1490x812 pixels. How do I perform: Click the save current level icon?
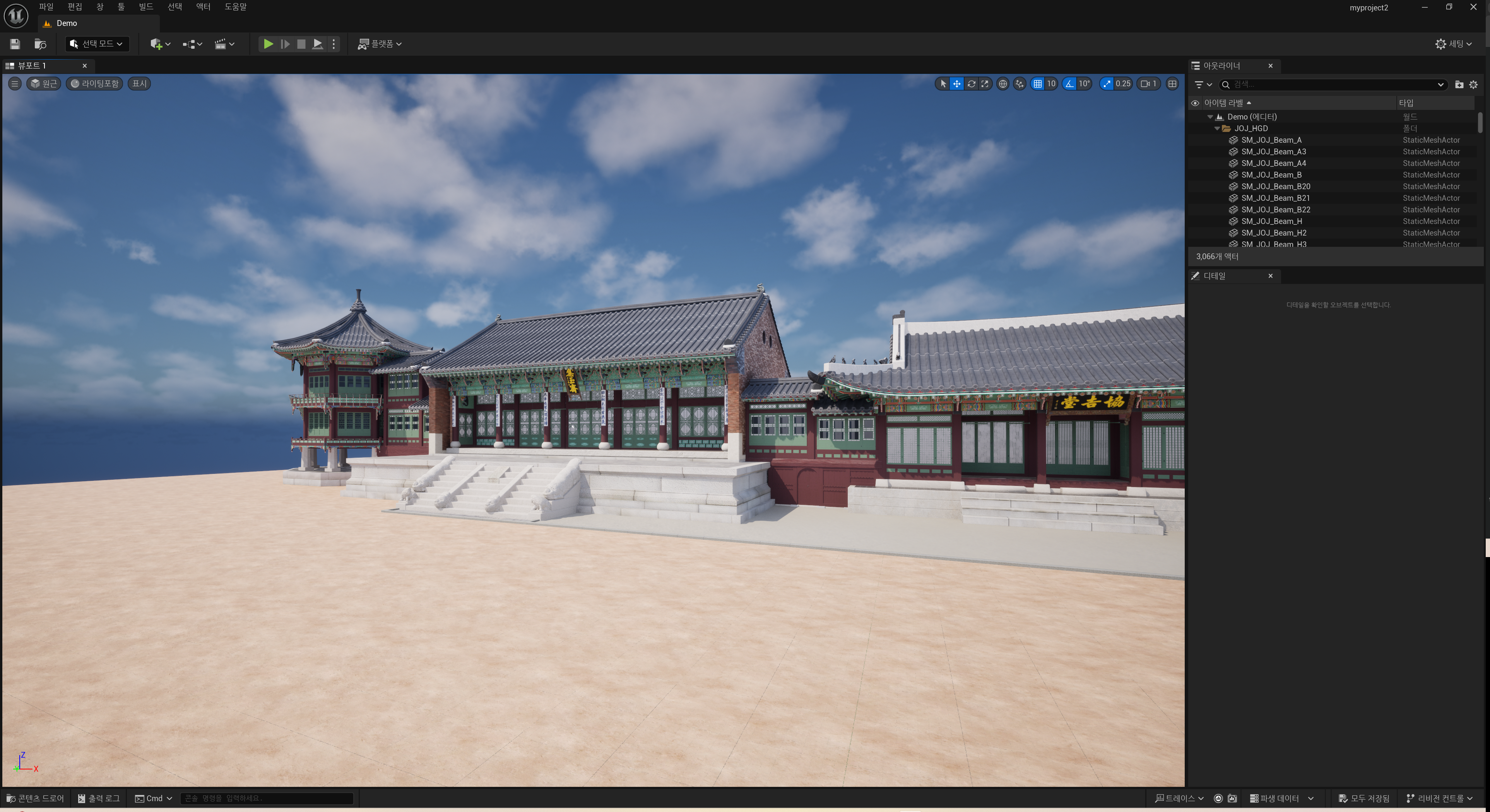(x=15, y=44)
